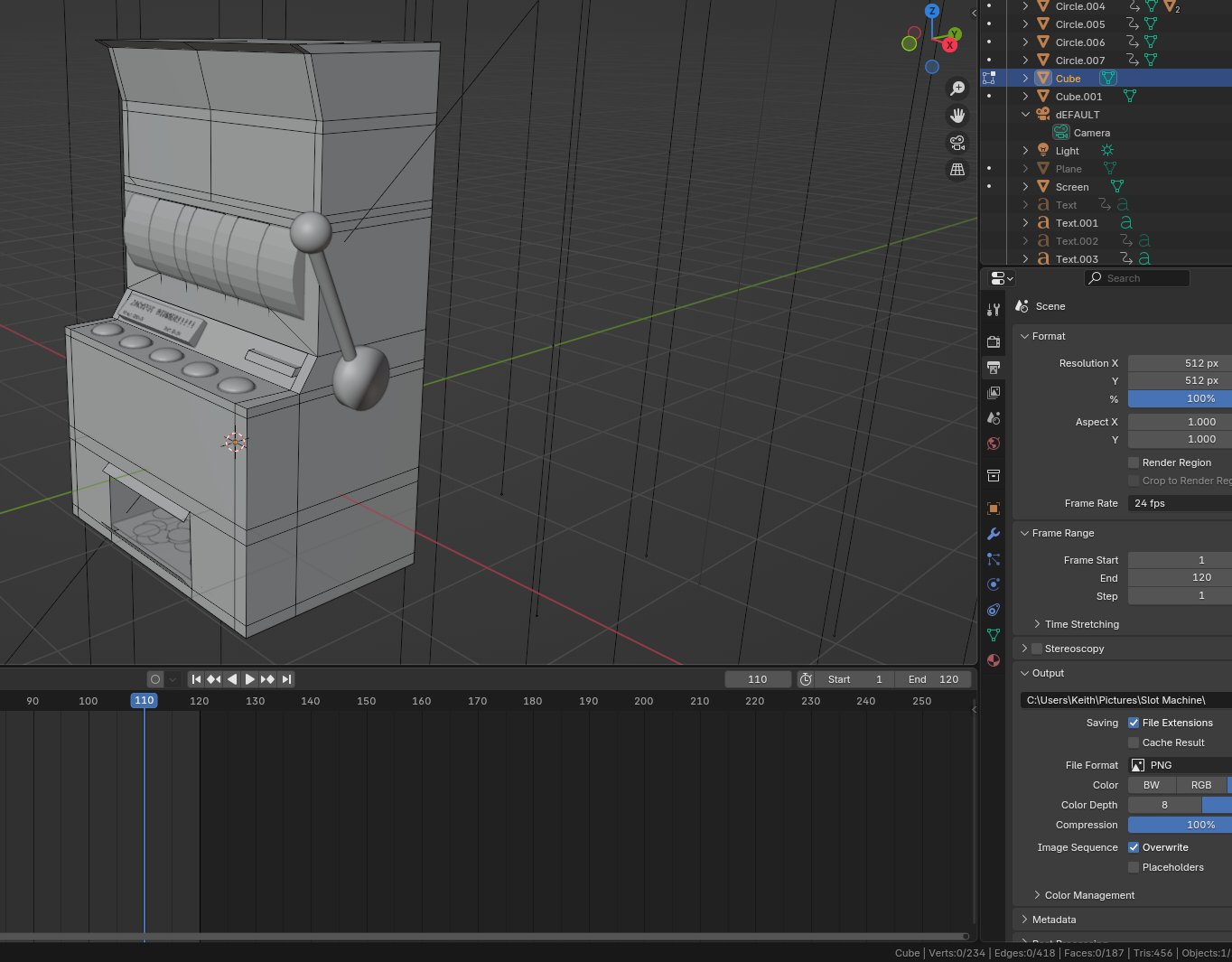
Task: Open the Tool properties tab
Action: tap(994, 310)
